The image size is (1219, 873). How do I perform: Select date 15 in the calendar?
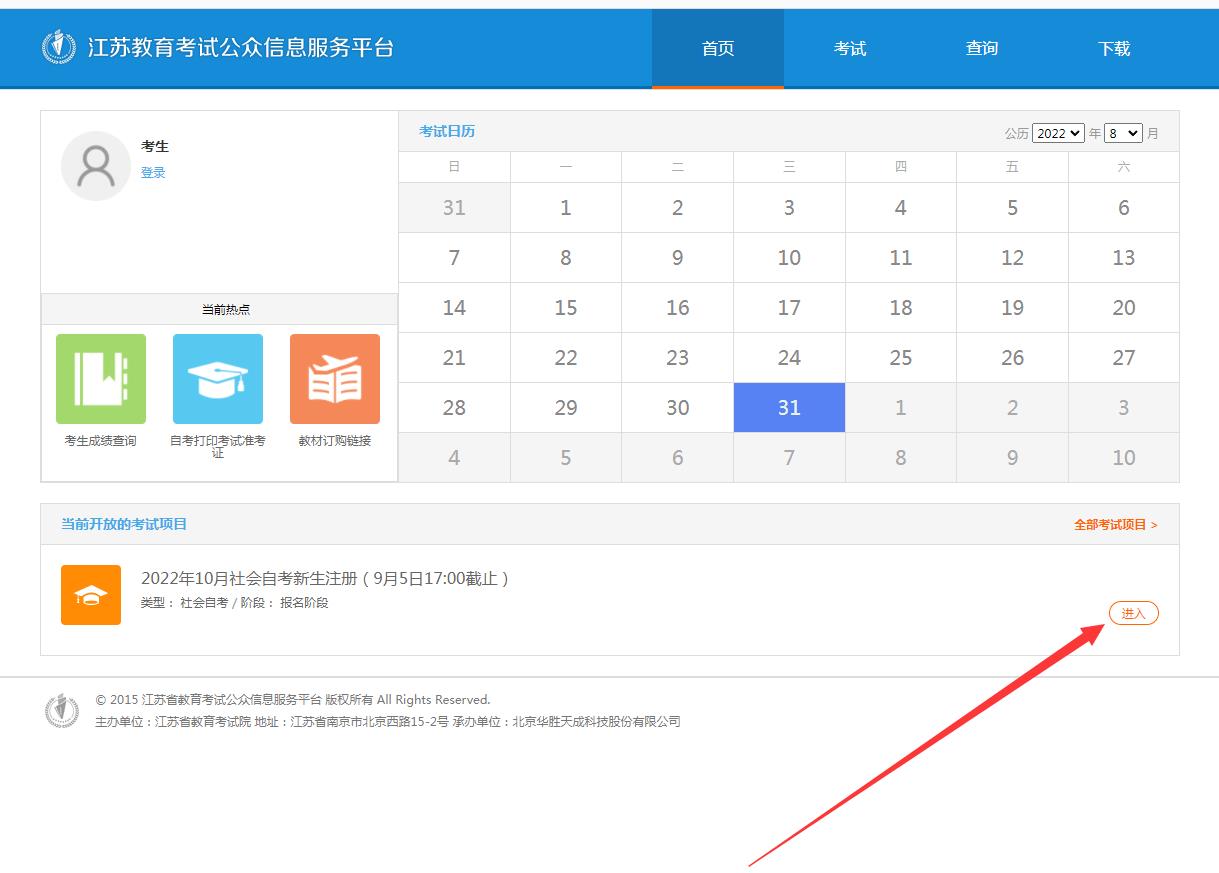(566, 308)
